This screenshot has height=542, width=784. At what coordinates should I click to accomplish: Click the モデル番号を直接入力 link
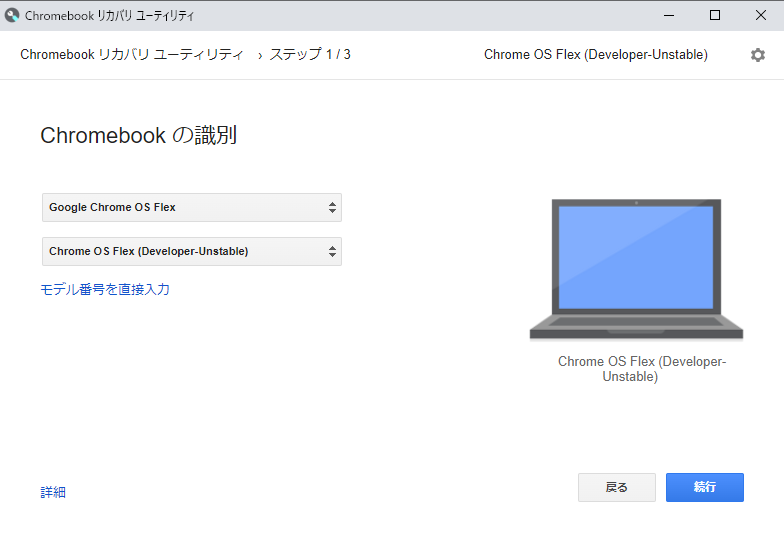(105, 290)
